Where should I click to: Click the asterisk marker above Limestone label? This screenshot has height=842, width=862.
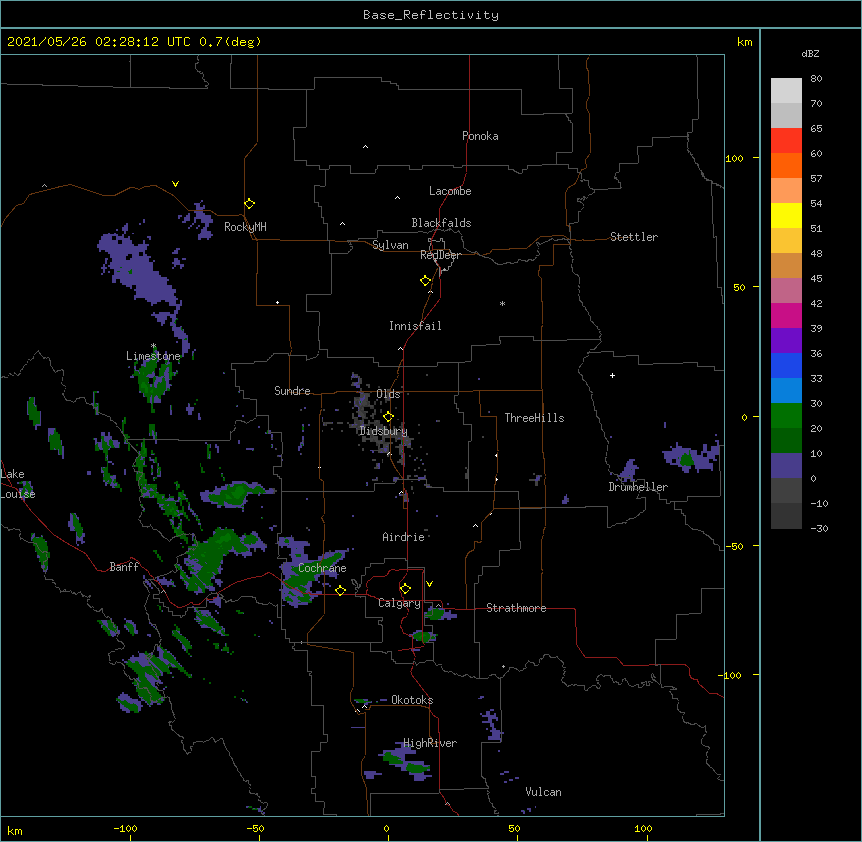[x=153, y=346]
